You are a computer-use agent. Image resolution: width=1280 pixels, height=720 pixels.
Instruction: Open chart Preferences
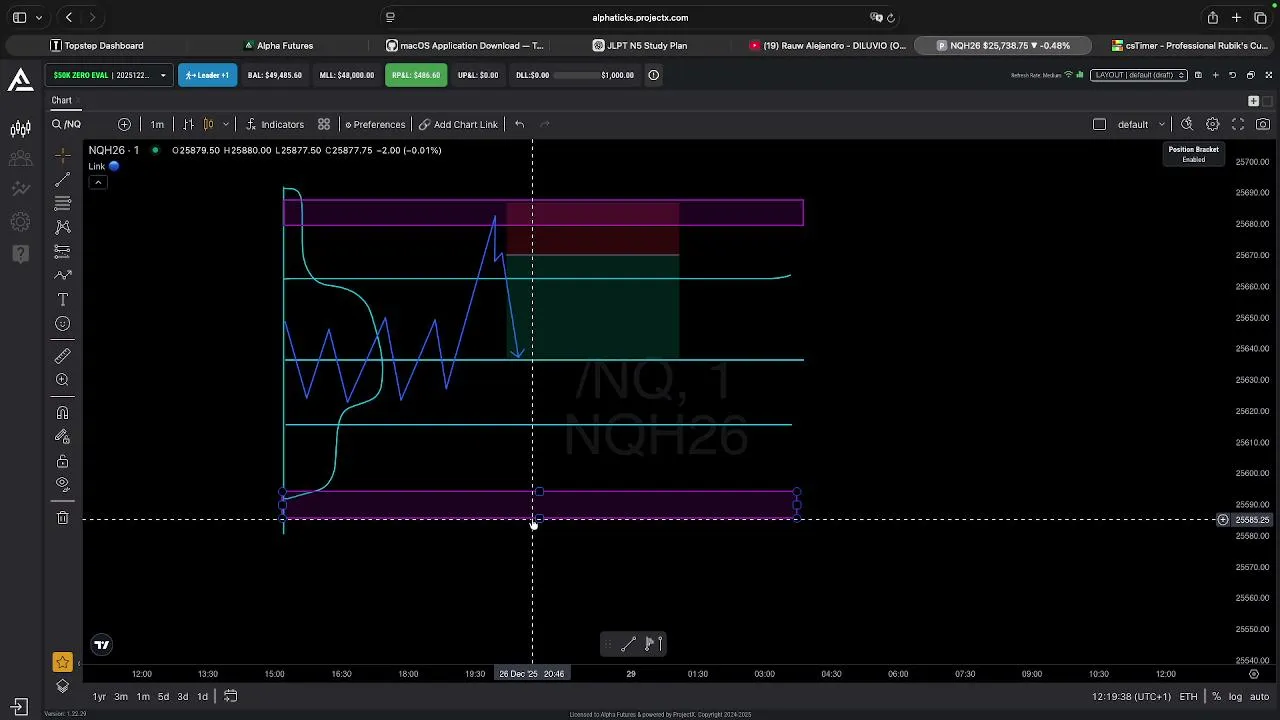coord(375,124)
